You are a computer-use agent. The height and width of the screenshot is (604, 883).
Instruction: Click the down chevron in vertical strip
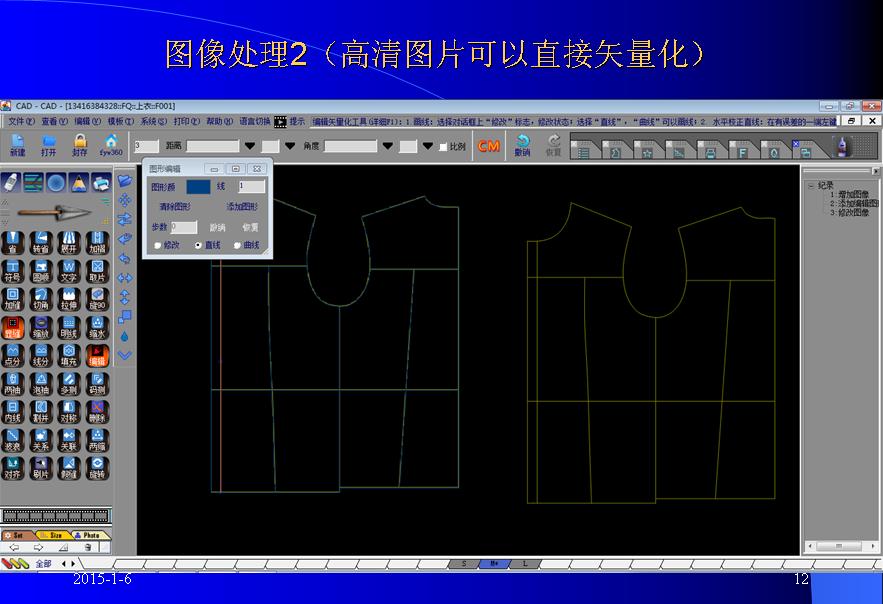[x=124, y=355]
